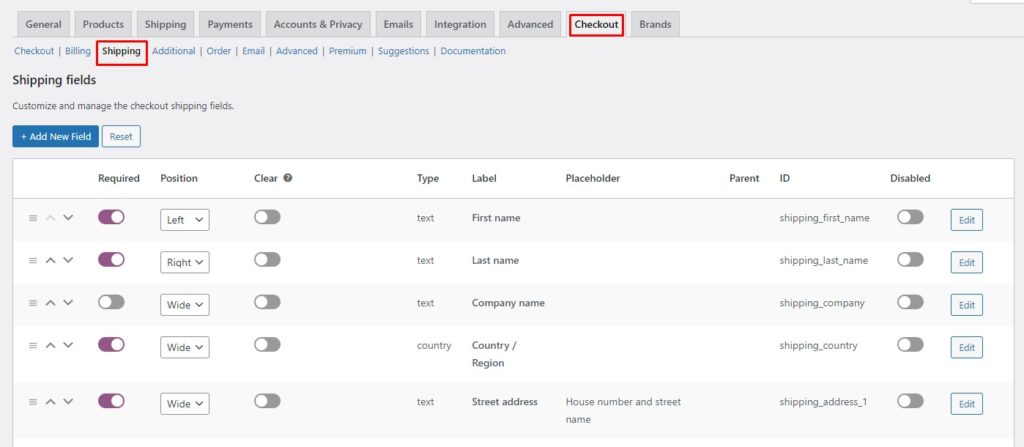Click the Add New Field button
Viewport: 1024px width, 447px height.
click(x=56, y=137)
